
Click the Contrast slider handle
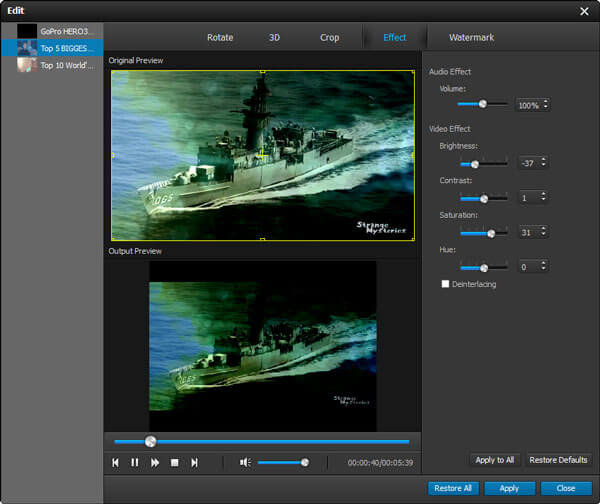click(x=484, y=198)
